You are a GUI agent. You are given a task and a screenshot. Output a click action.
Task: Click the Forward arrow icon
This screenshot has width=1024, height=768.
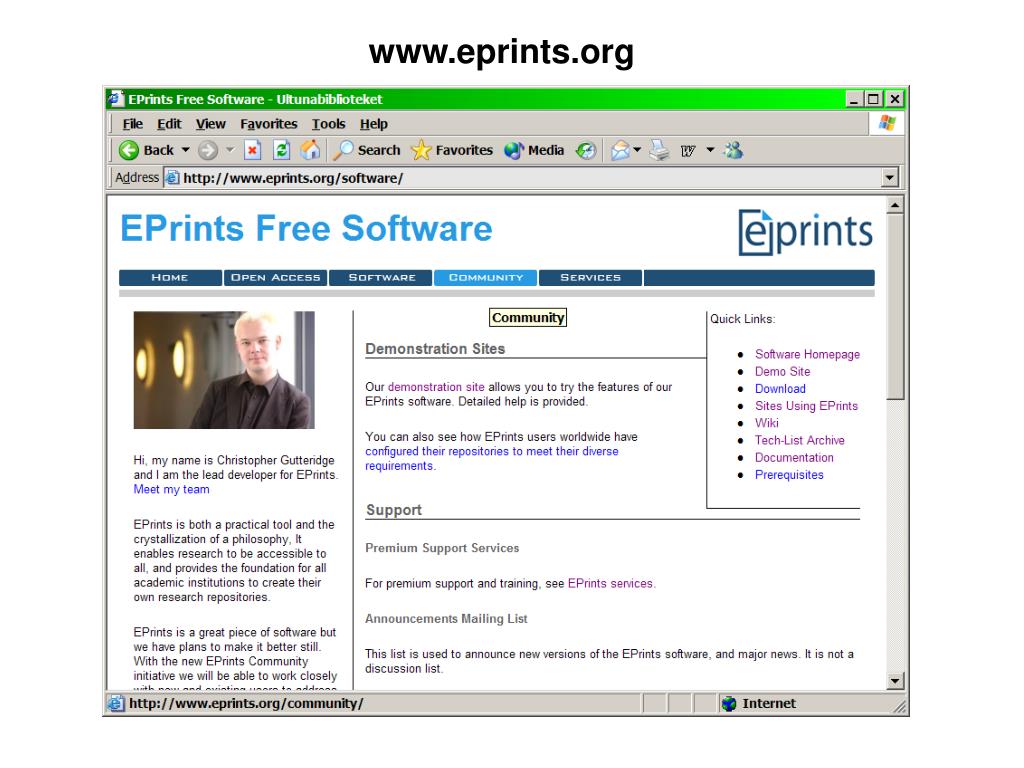pos(208,151)
